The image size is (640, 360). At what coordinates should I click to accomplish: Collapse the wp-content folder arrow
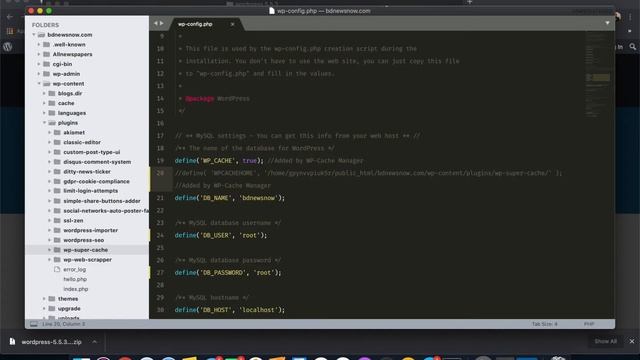pos(39,84)
